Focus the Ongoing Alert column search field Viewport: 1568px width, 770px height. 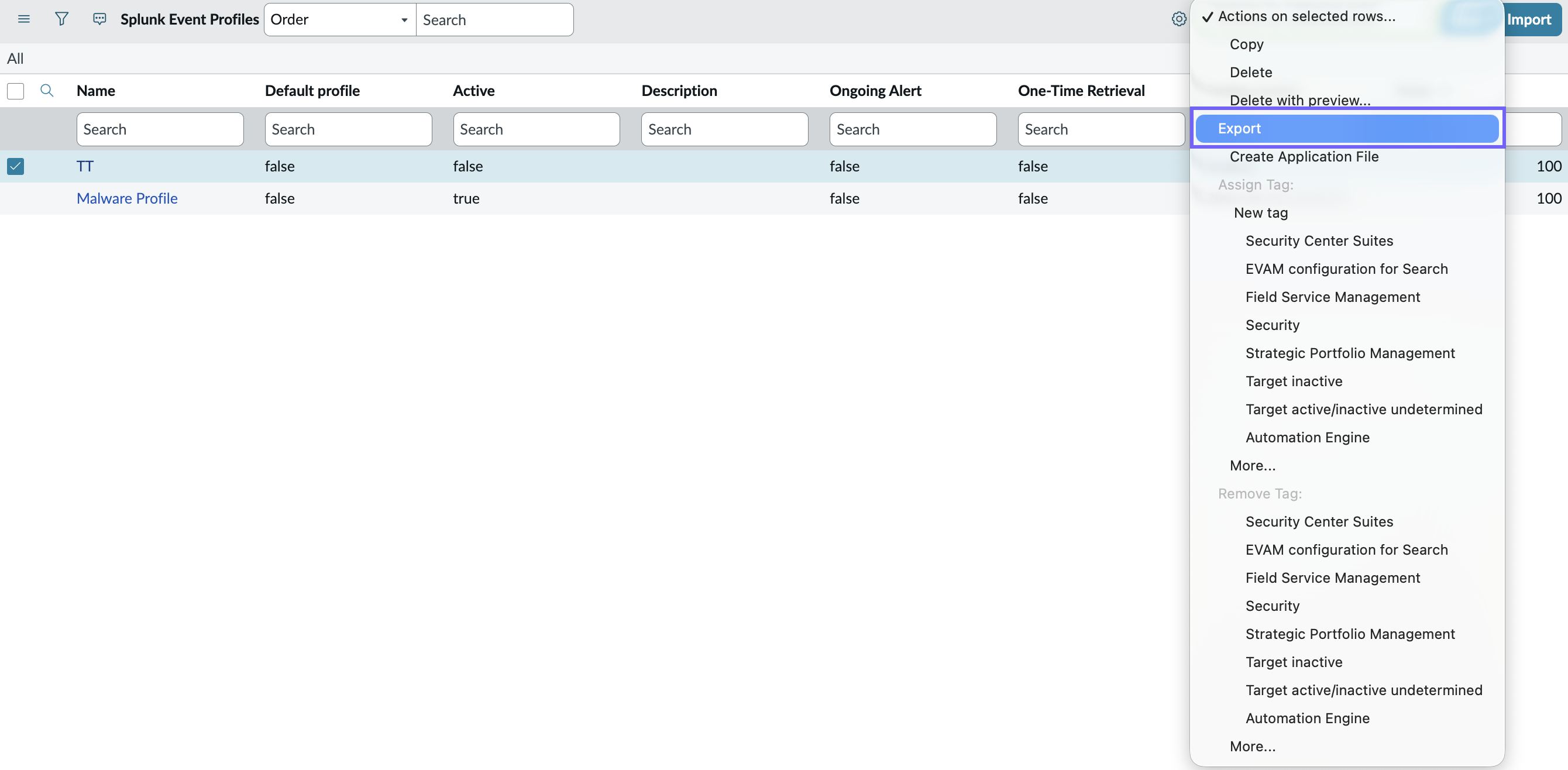pos(913,129)
